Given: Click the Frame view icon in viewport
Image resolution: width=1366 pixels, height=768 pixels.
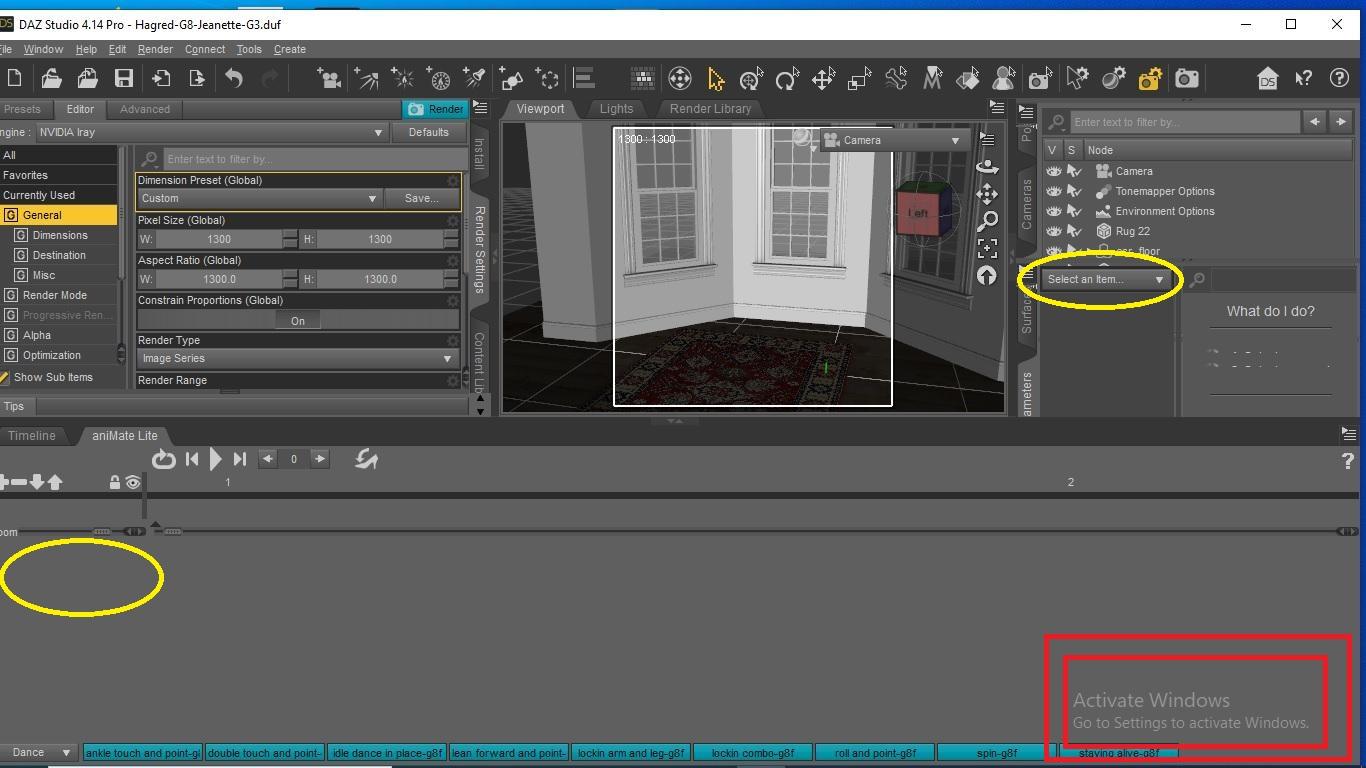Looking at the screenshot, I should pos(987,248).
